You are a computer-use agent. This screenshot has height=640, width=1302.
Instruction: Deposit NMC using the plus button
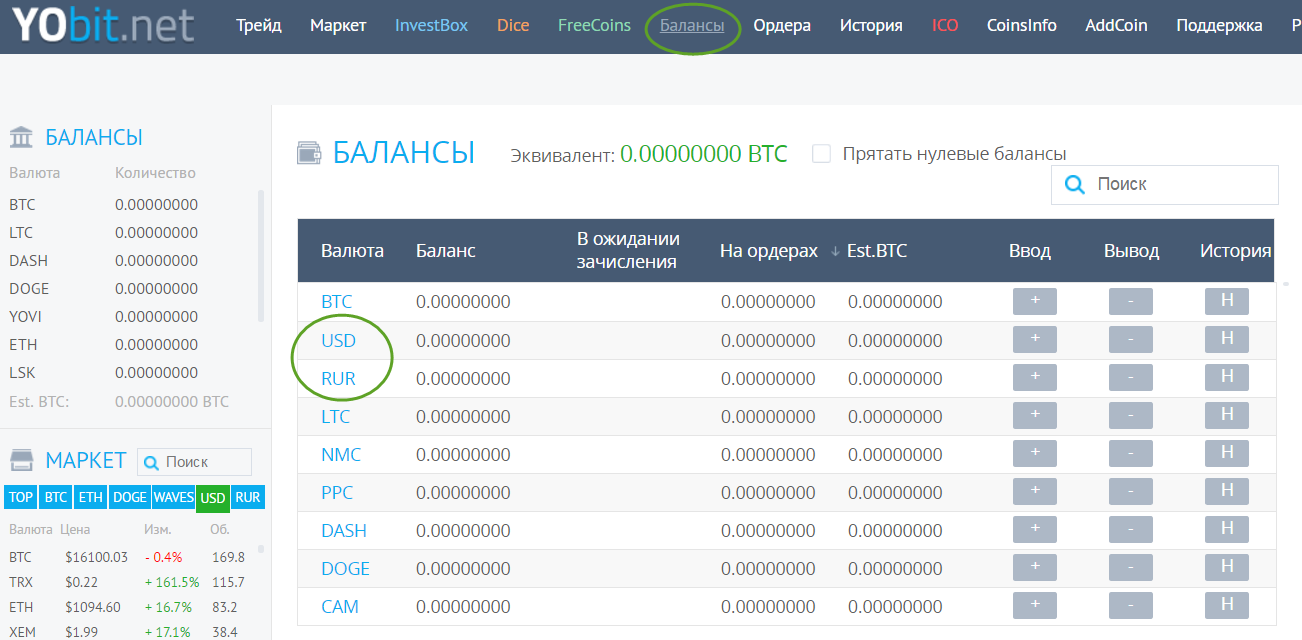tap(1035, 453)
